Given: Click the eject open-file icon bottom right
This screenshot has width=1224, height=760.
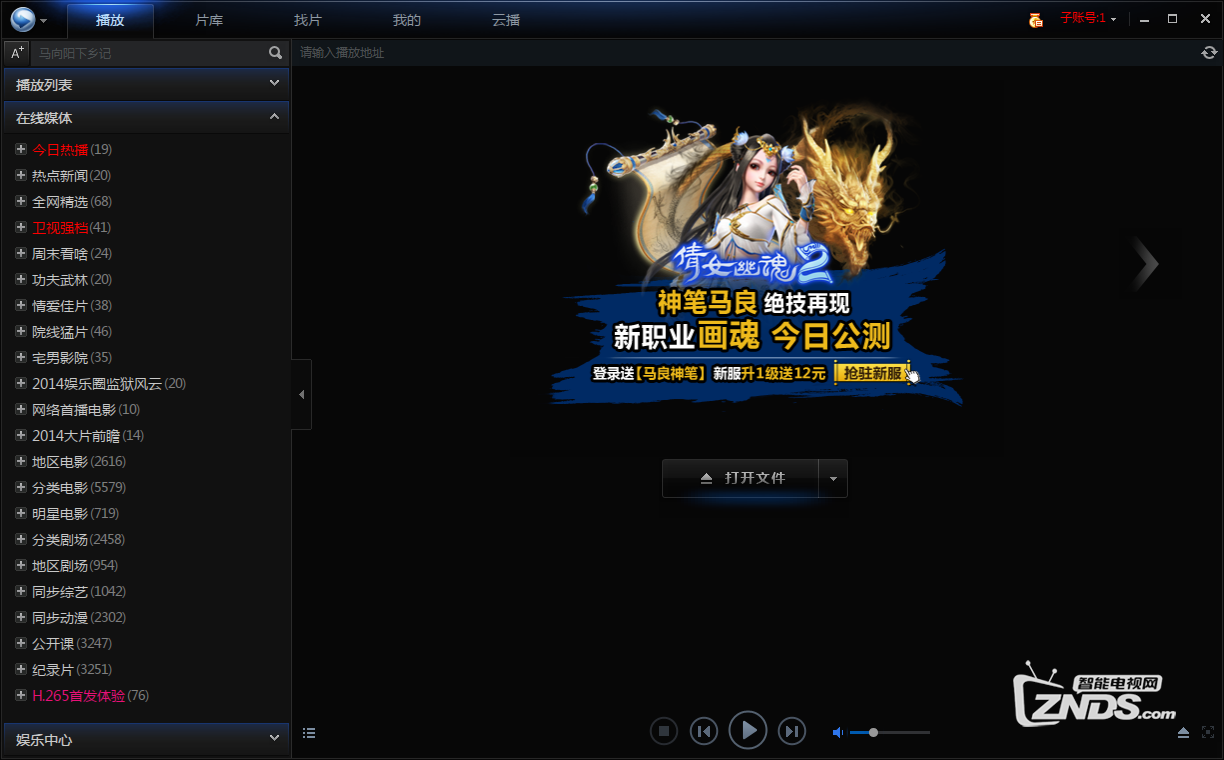Looking at the screenshot, I should 1184,733.
